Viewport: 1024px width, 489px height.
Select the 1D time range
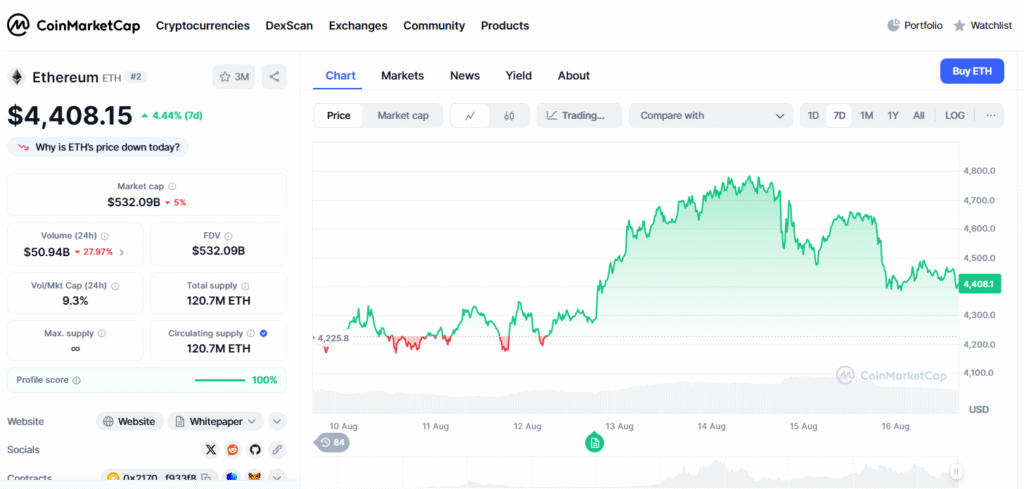coord(813,116)
